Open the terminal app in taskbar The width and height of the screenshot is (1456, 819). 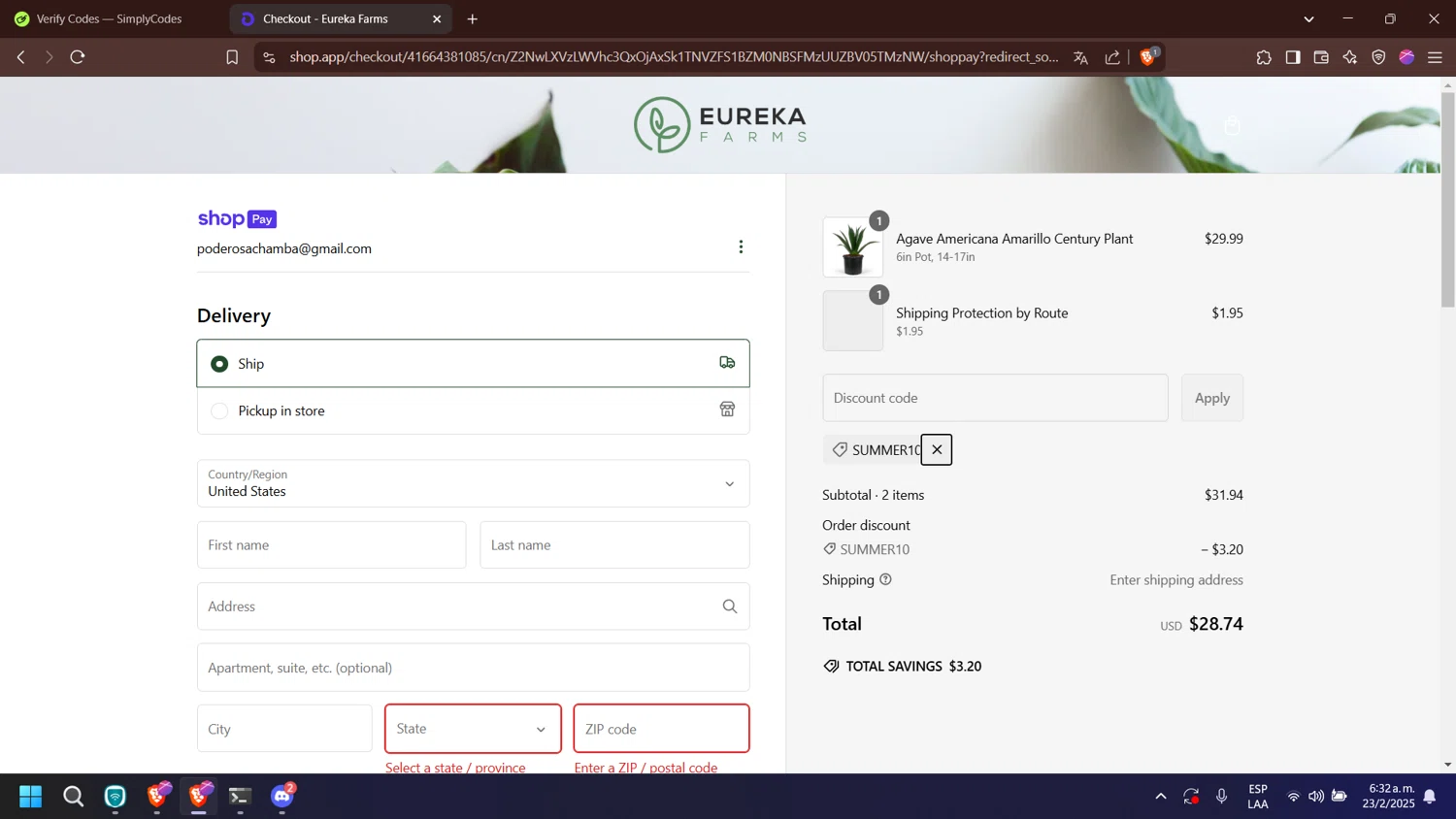tap(240, 797)
